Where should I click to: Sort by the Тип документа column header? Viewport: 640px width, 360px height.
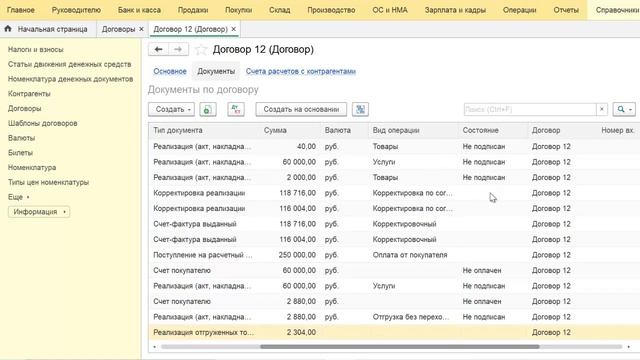[178, 130]
